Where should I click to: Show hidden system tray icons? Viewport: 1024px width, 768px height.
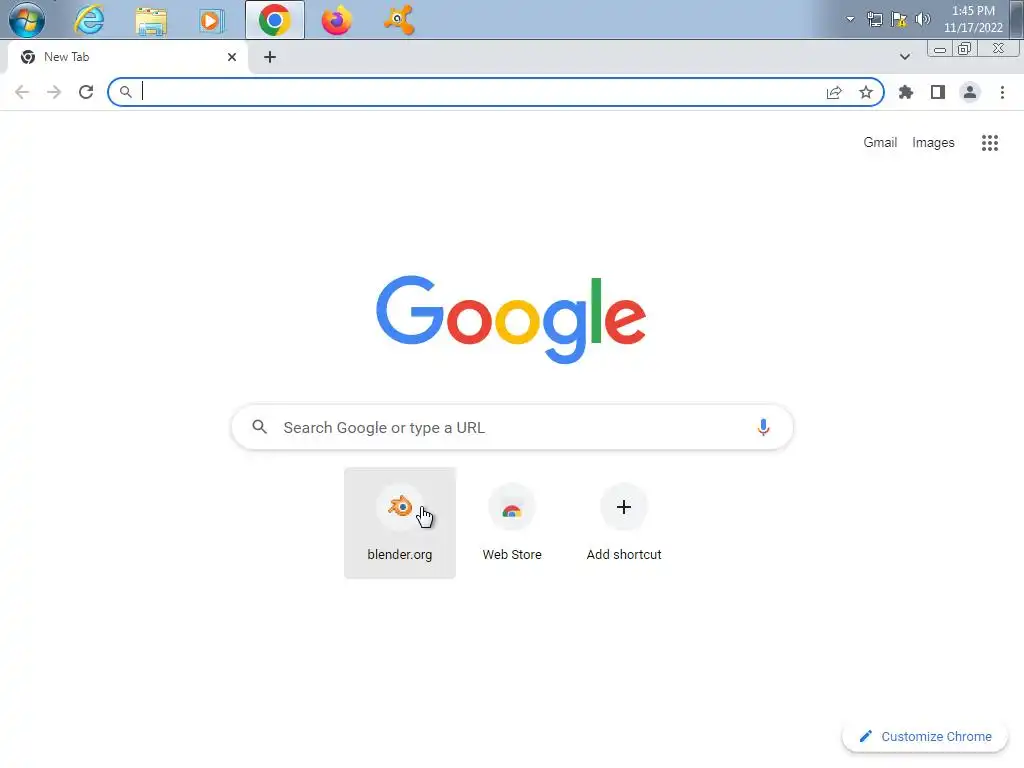[x=850, y=19]
